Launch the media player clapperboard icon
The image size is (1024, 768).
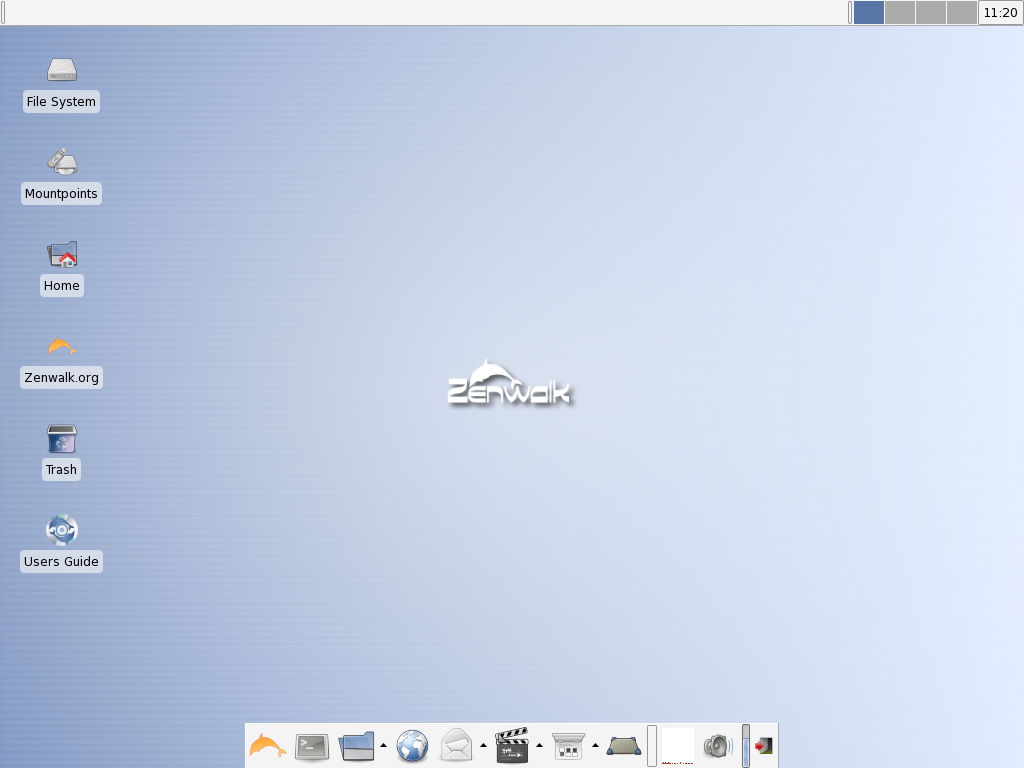512,746
